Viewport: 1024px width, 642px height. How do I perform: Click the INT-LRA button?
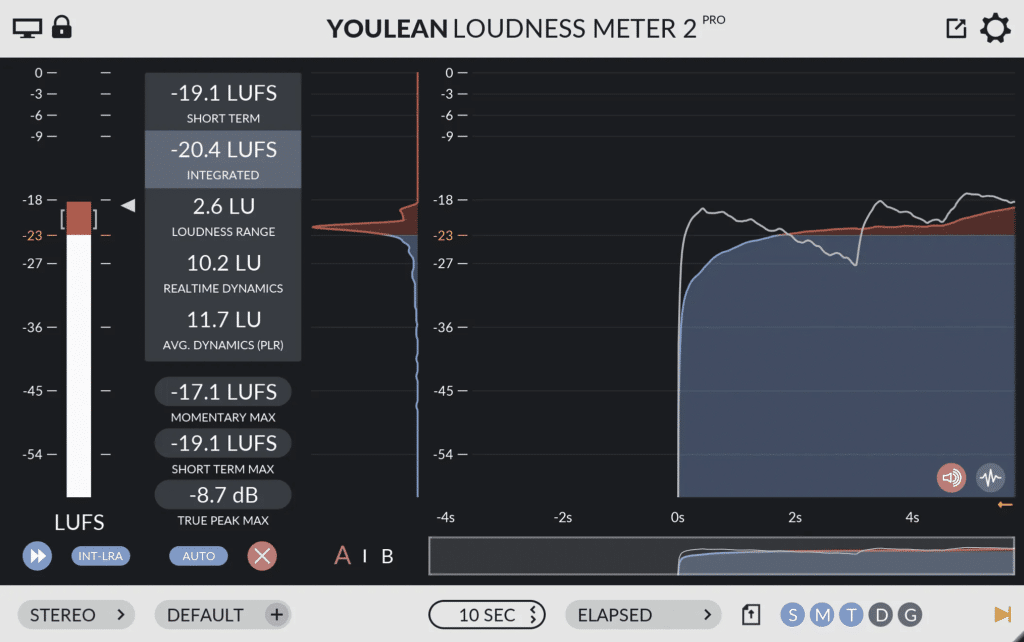[x=100, y=556]
